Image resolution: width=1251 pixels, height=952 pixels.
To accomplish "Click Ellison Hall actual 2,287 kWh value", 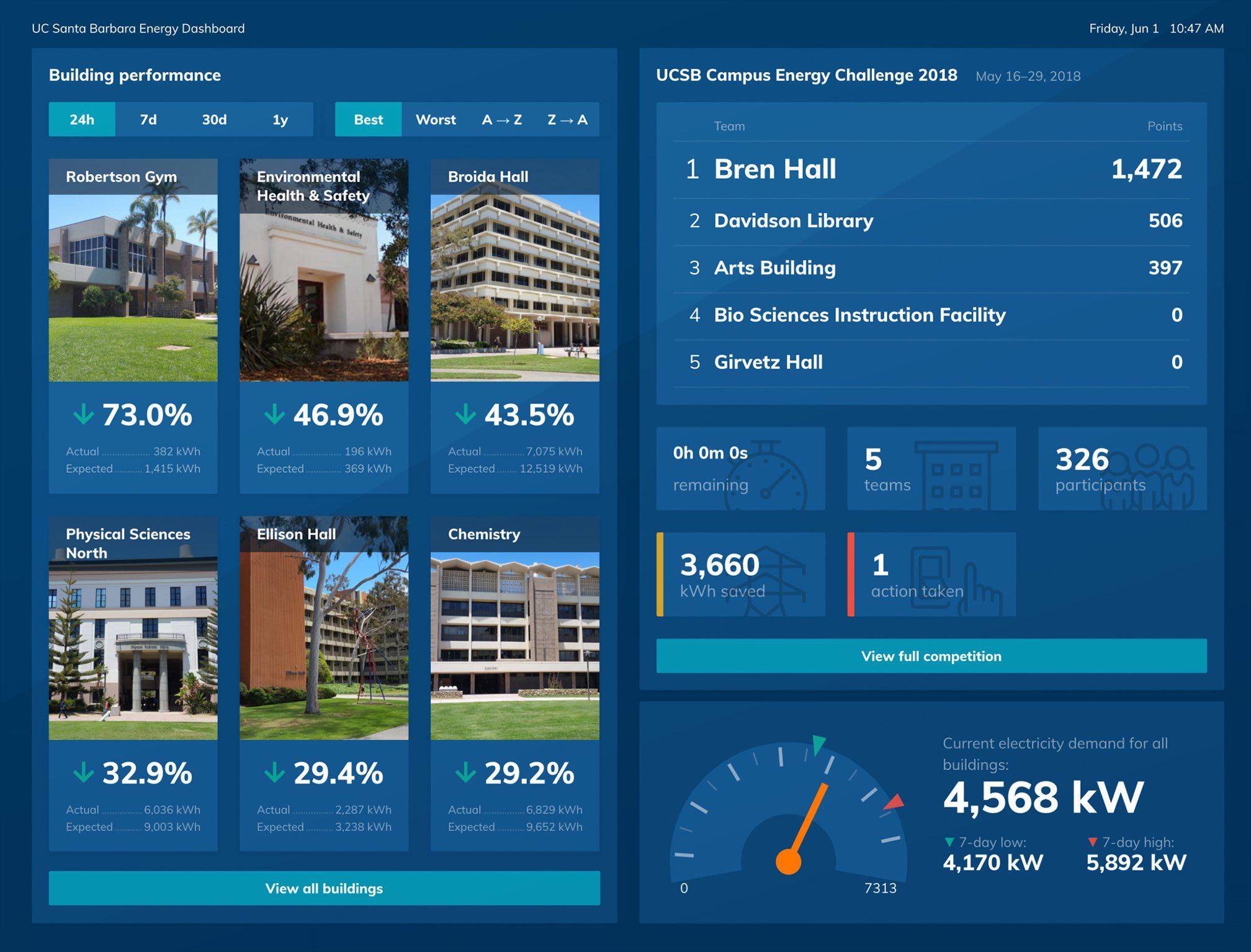I will tap(363, 810).
